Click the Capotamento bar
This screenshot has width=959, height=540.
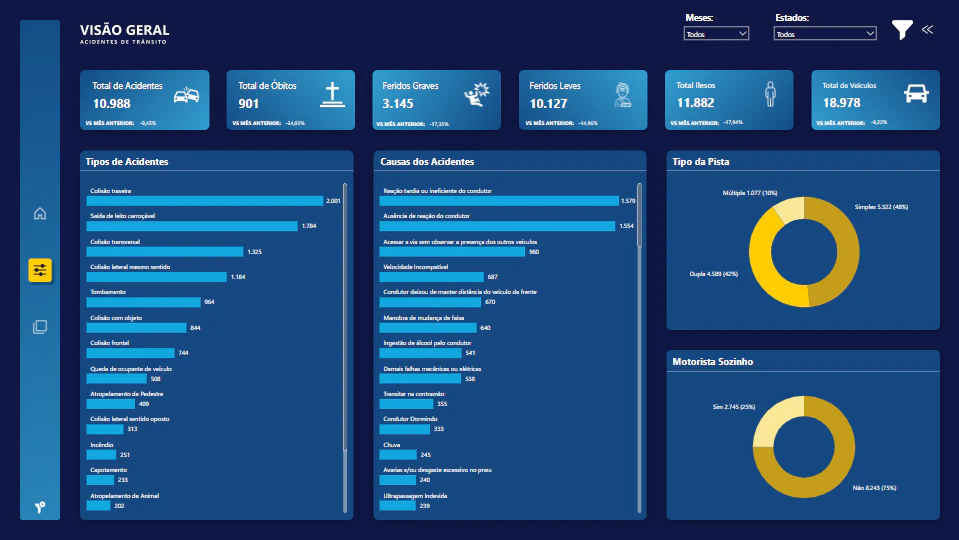point(100,479)
